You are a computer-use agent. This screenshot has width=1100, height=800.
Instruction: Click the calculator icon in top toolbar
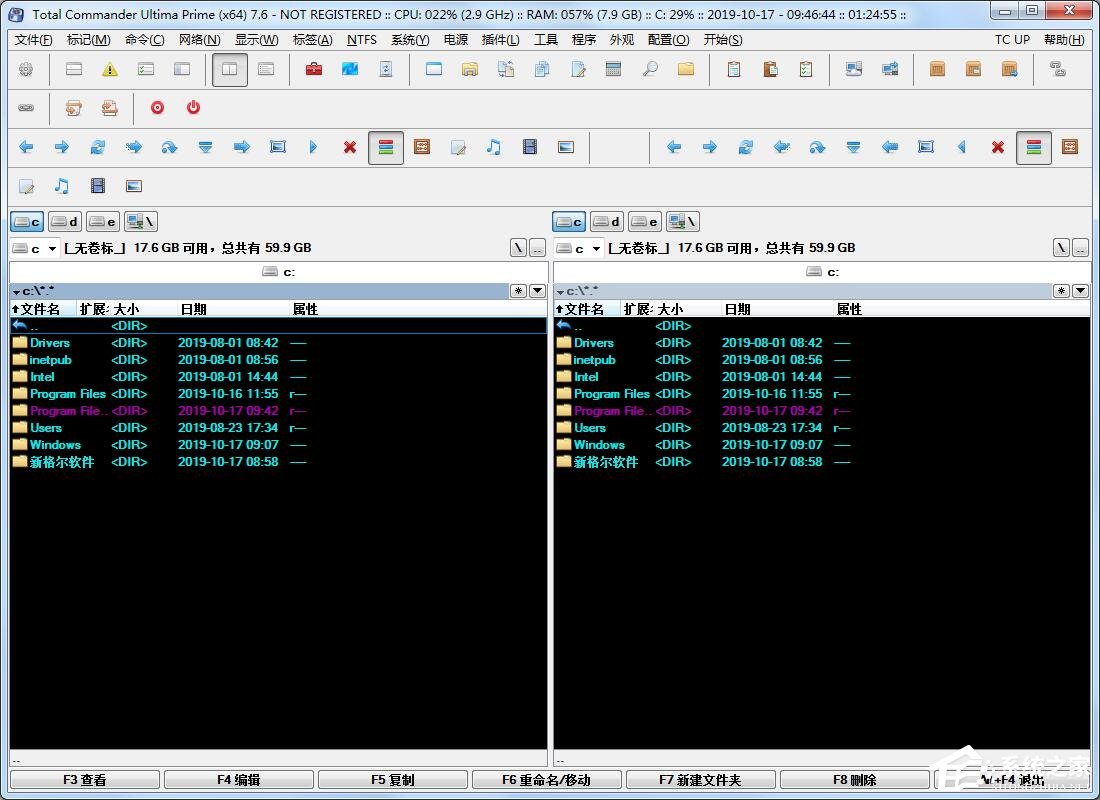coord(614,70)
